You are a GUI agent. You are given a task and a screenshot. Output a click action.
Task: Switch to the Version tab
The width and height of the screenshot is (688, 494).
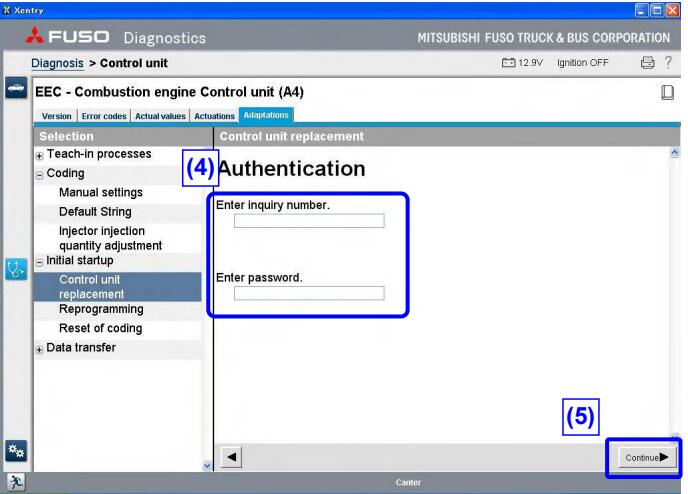point(56,116)
